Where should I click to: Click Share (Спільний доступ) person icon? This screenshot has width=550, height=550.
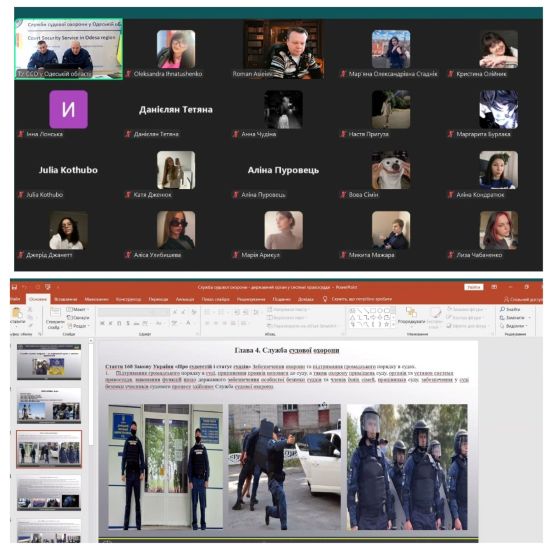click(x=506, y=299)
